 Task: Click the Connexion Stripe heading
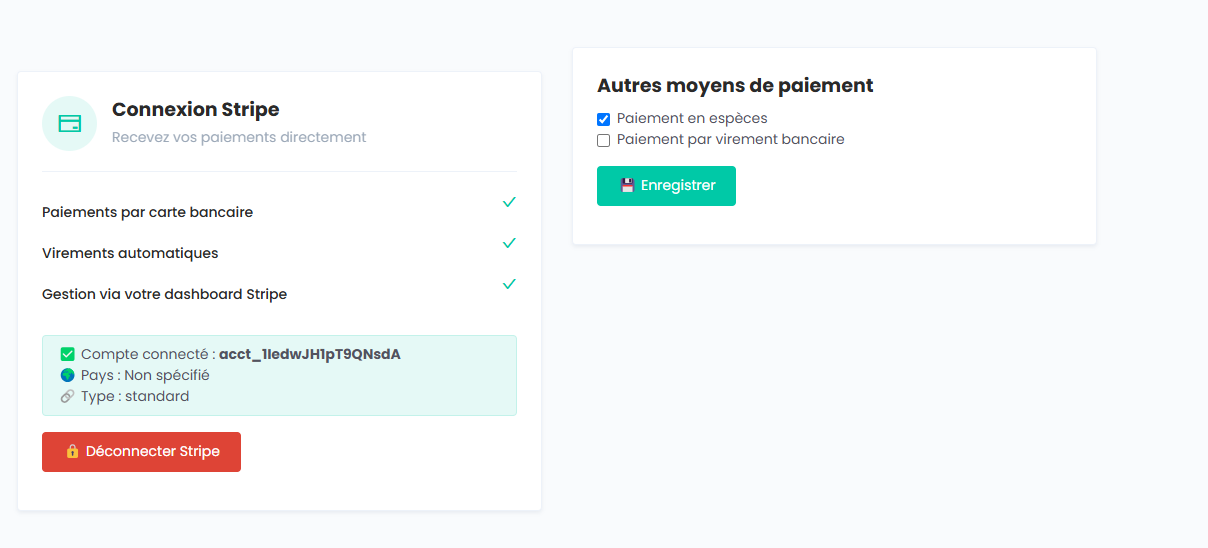pyautogui.click(x=196, y=110)
